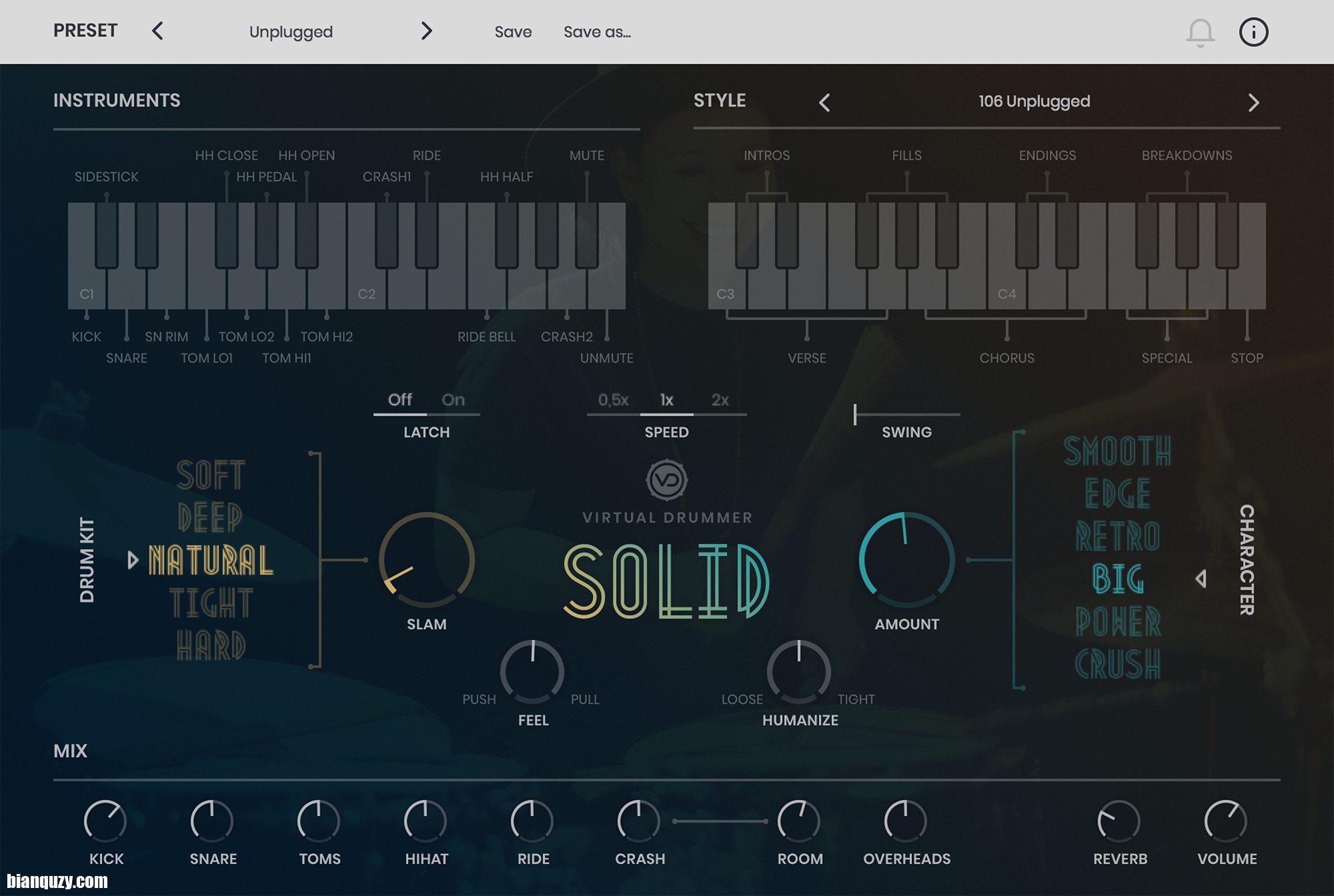Click the Character selection arrow marker

1201,579
